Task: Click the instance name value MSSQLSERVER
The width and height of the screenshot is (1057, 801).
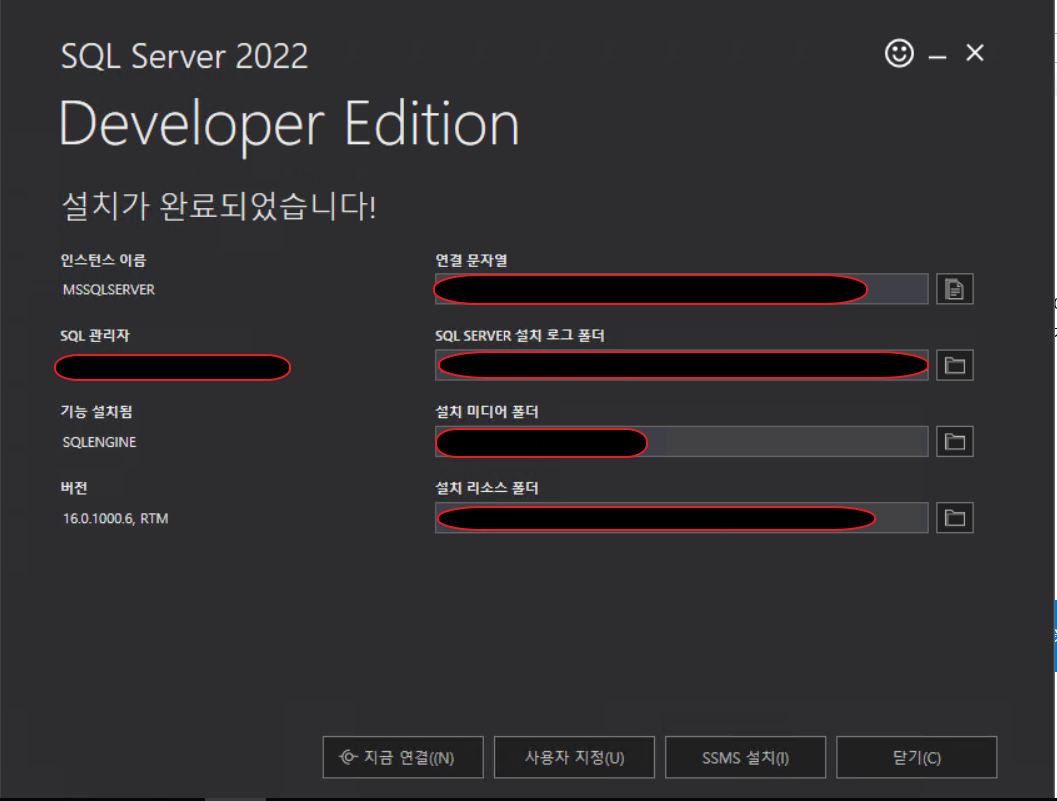Action: pyautogui.click(x=109, y=290)
